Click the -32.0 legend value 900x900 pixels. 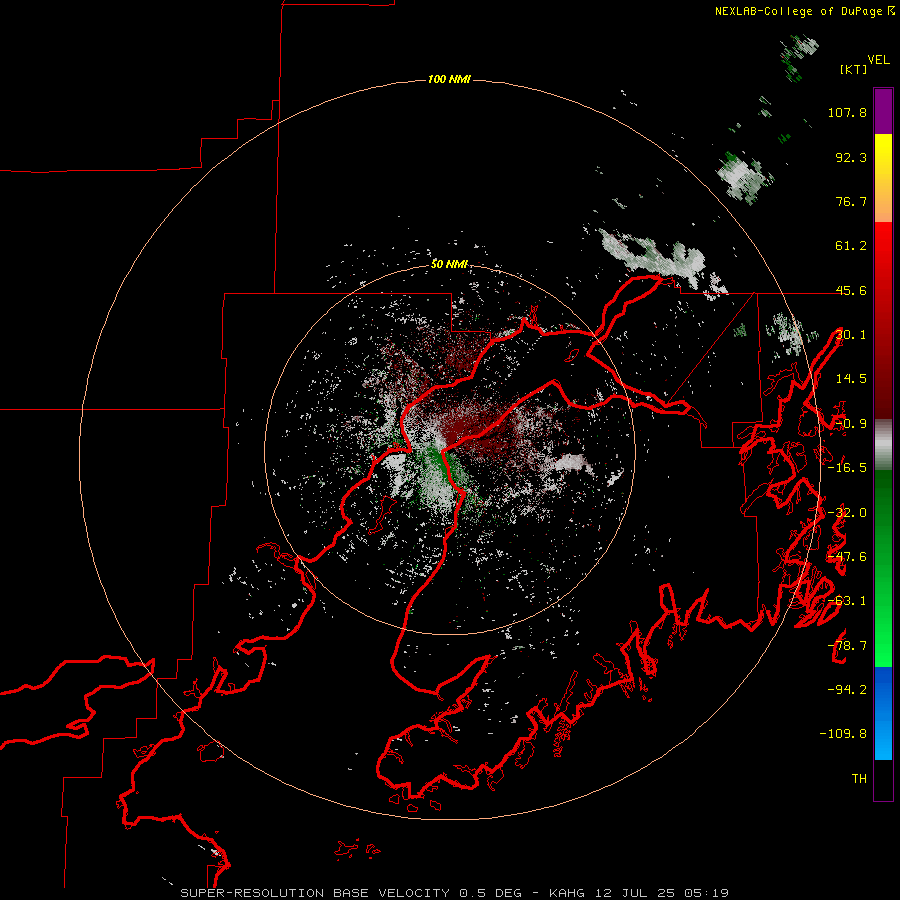tap(847, 512)
